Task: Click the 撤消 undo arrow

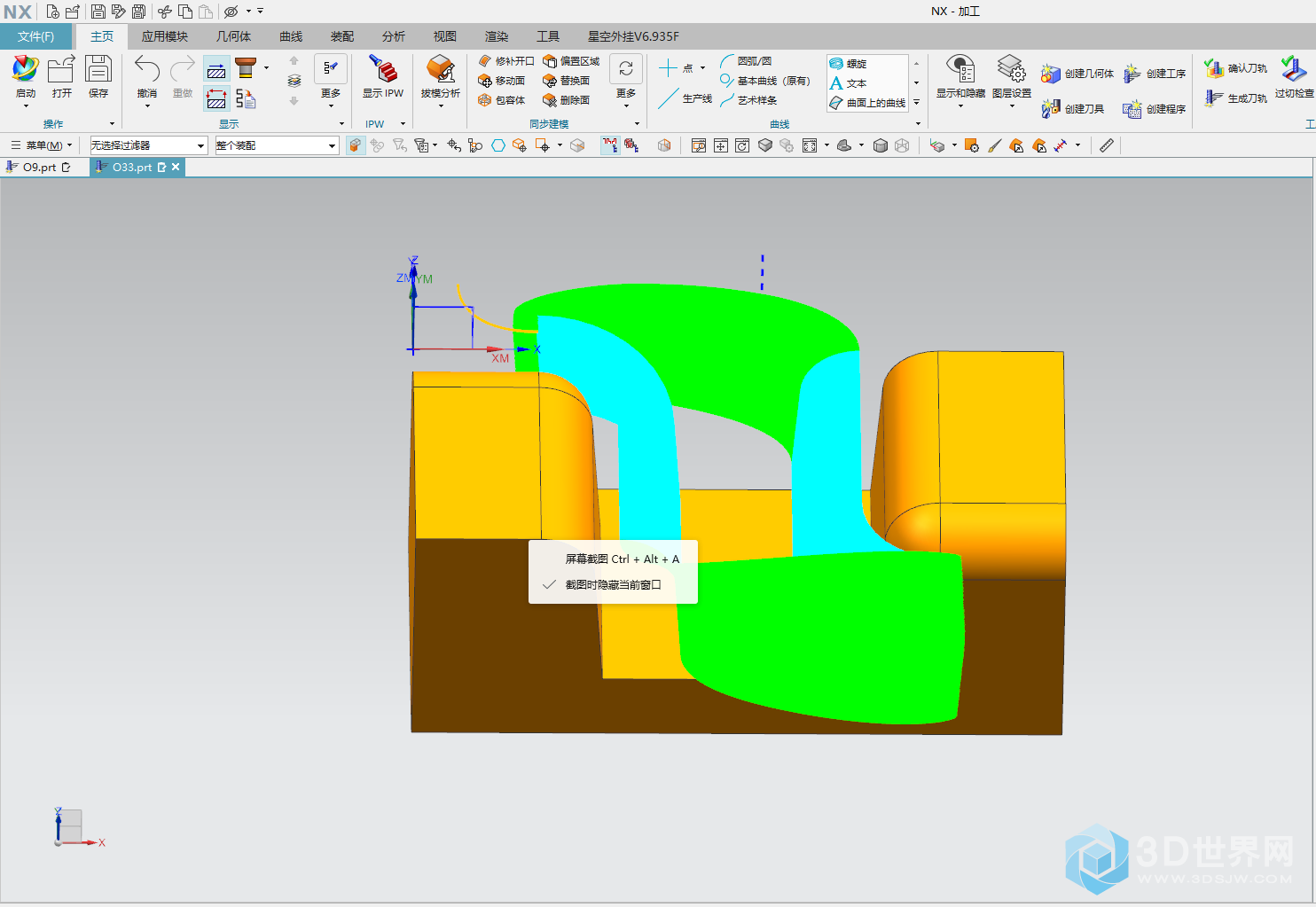Action: click(x=147, y=69)
